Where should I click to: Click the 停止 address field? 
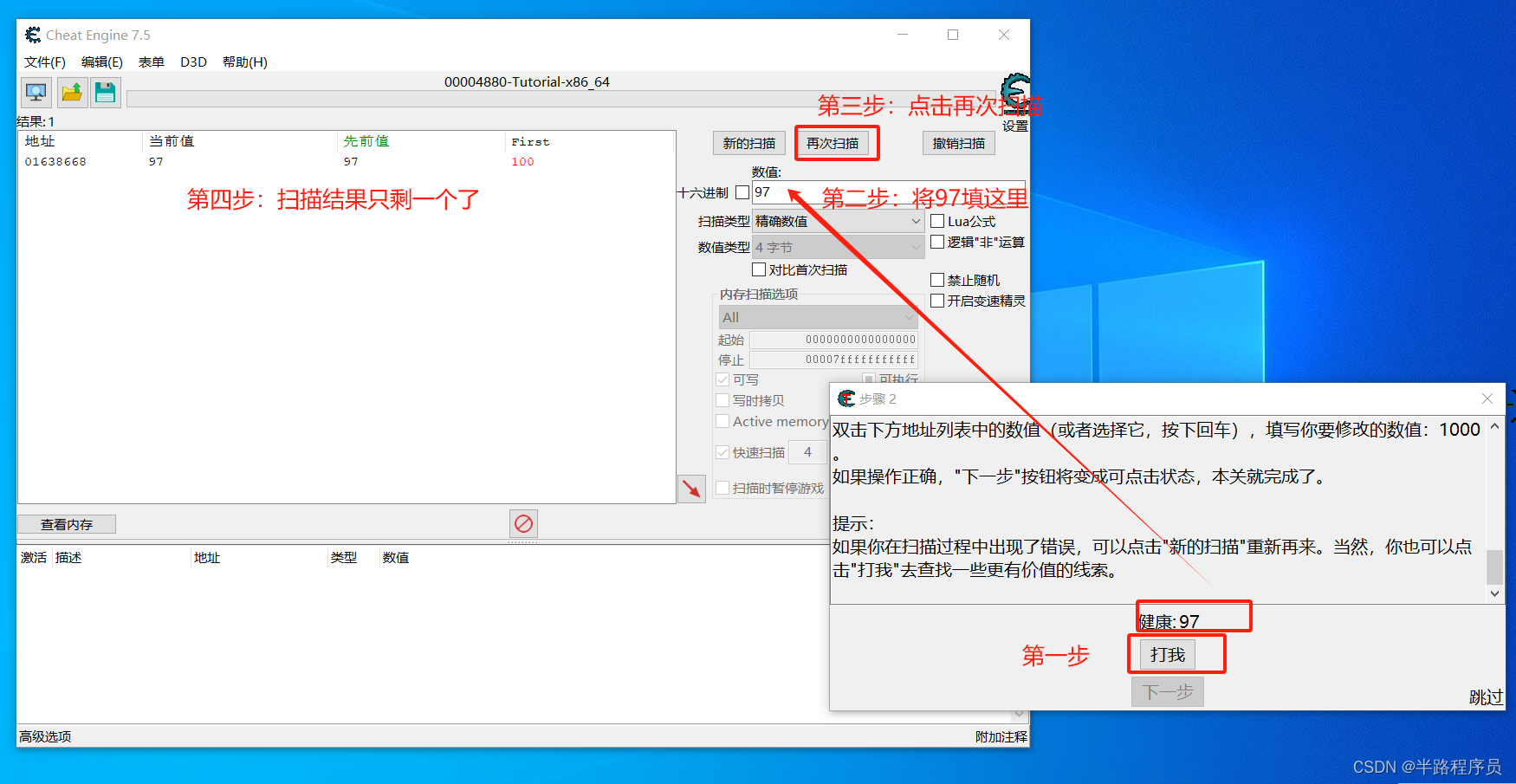833,360
